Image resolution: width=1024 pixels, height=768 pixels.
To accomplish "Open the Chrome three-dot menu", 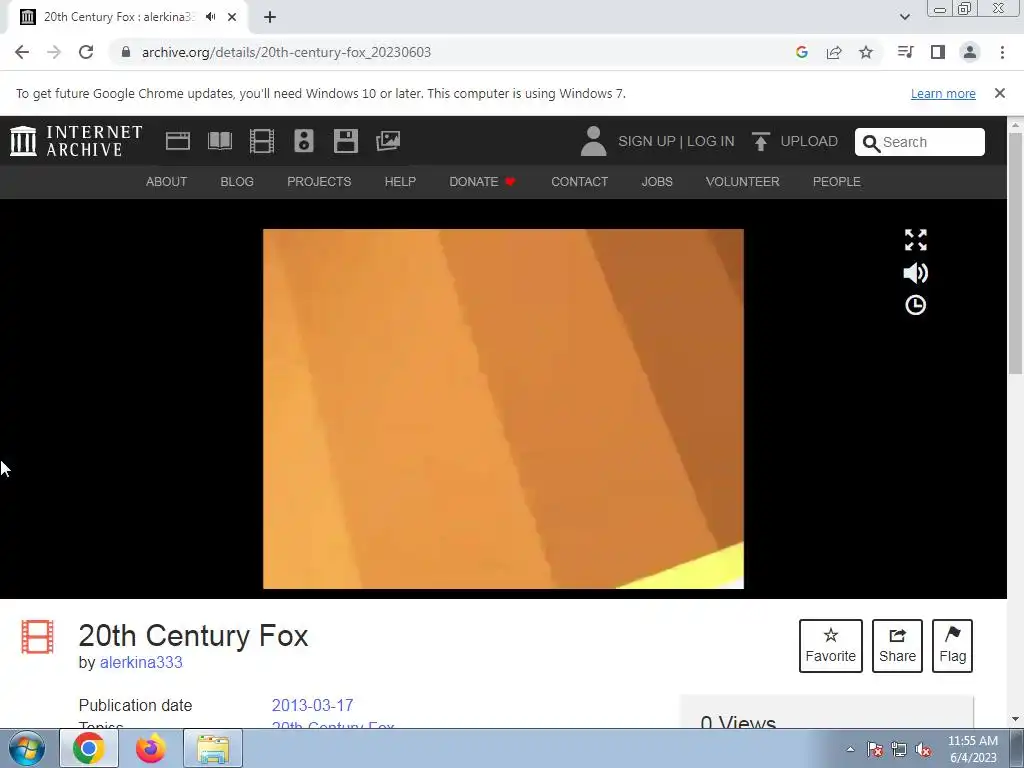I will (x=1002, y=52).
